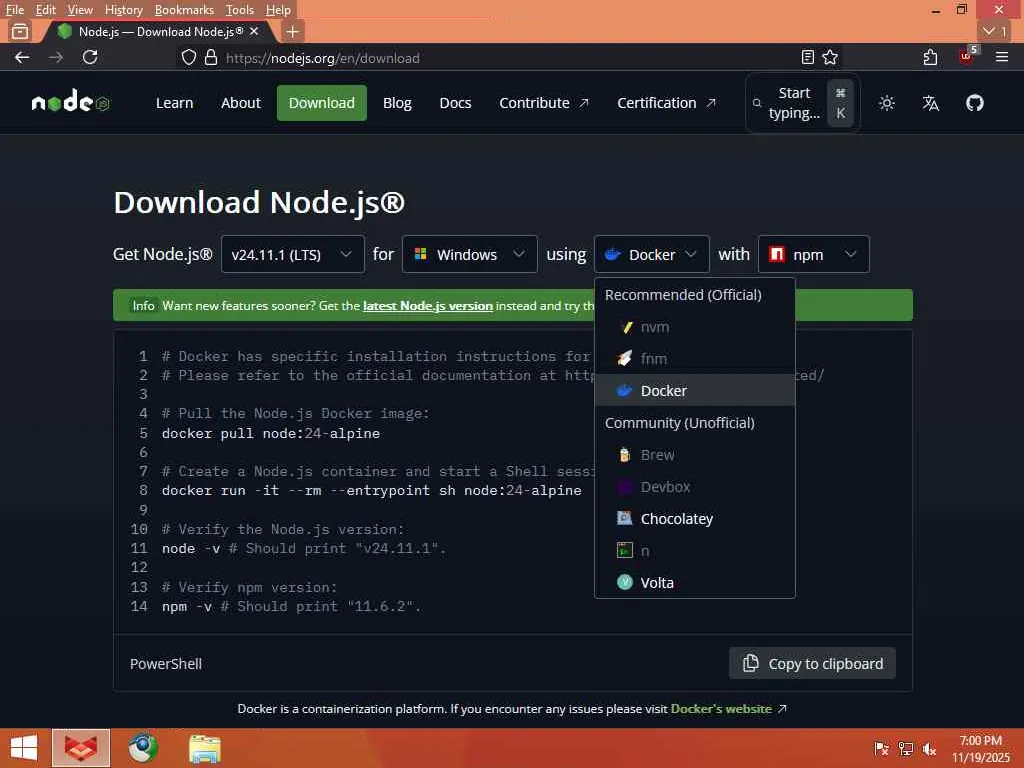1024x768 pixels.
Task: Open the version v24.11.1 (LTS) dropdown
Action: [293, 254]
